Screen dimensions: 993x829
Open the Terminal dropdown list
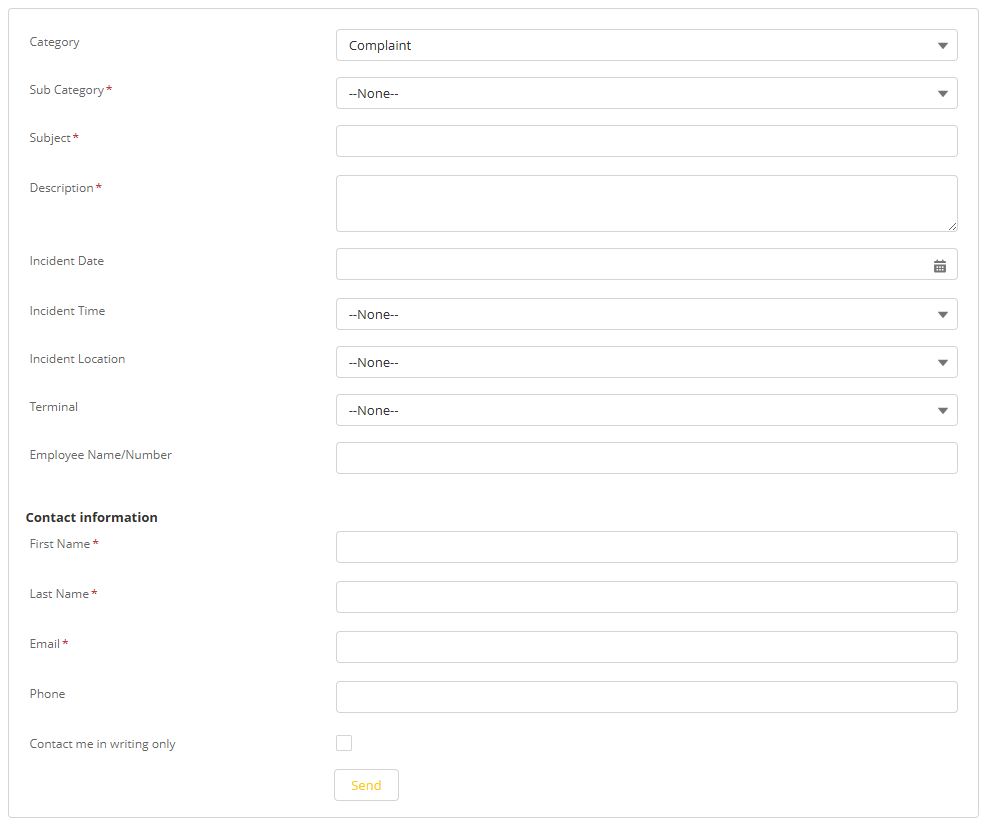coord(646,411)
